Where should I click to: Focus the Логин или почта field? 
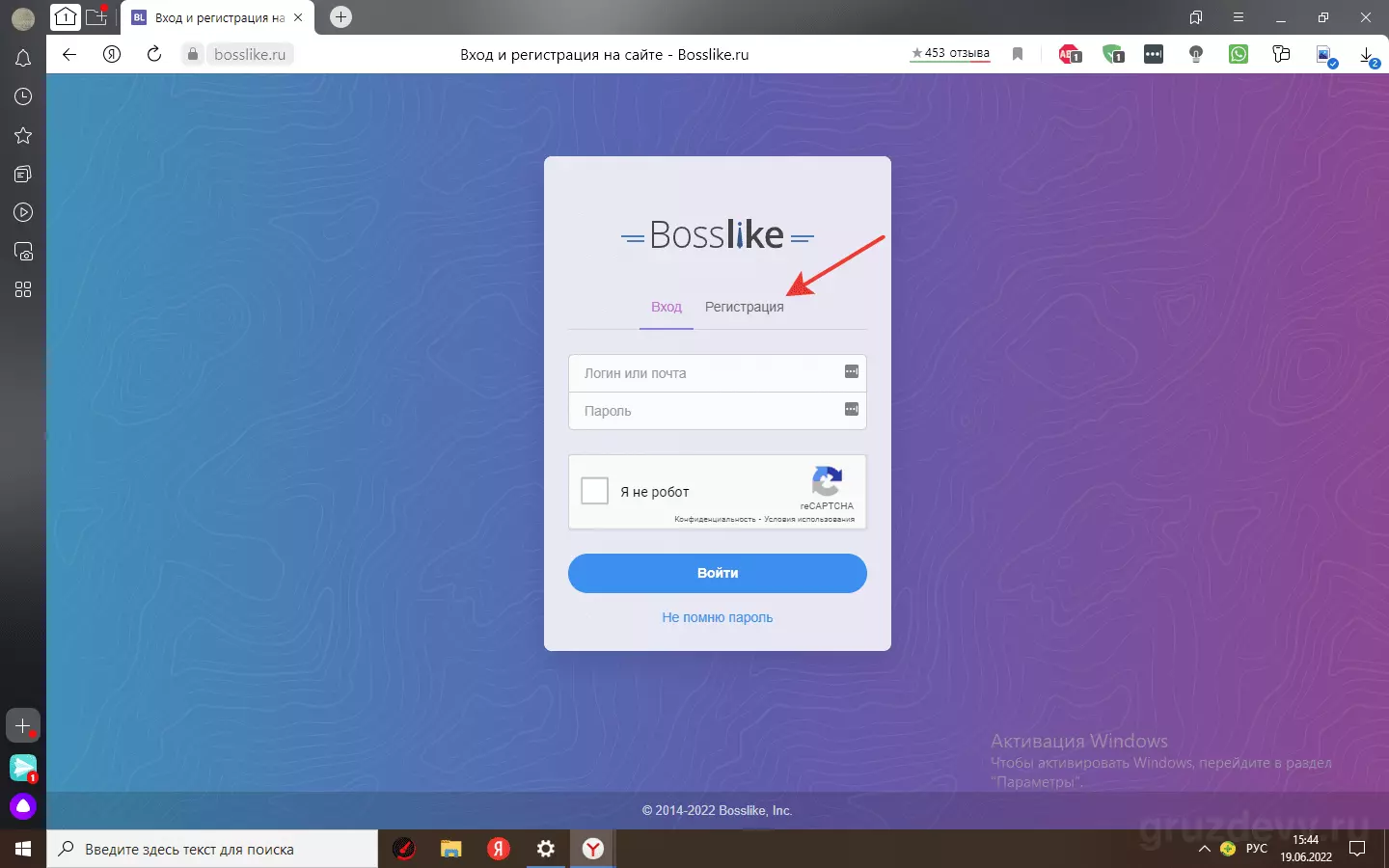pyautogui.click(x=718, y=373)
